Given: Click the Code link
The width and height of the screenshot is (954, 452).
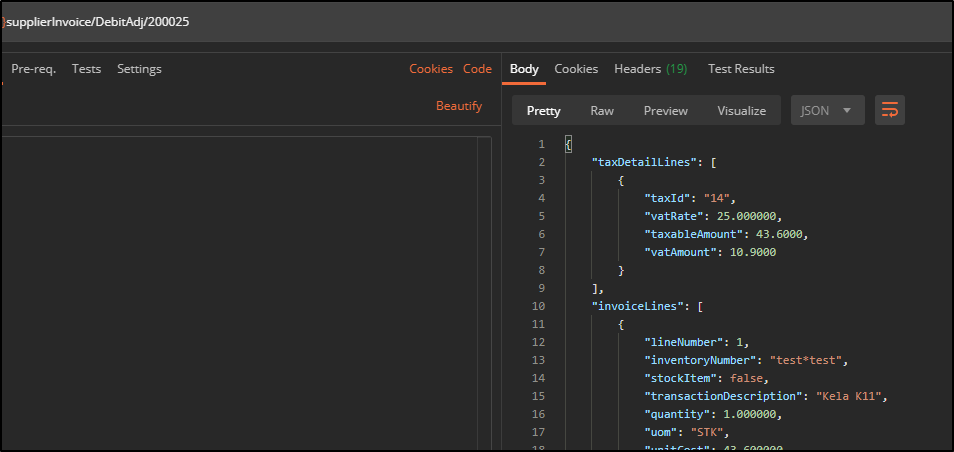Looking at the screenshot, I should (477, 69).
